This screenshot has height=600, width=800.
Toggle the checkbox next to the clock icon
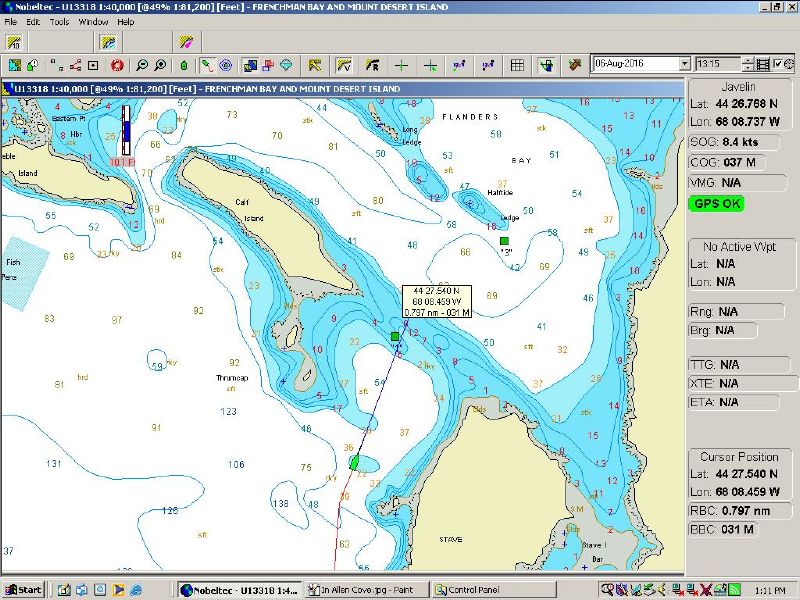[778, 64]
